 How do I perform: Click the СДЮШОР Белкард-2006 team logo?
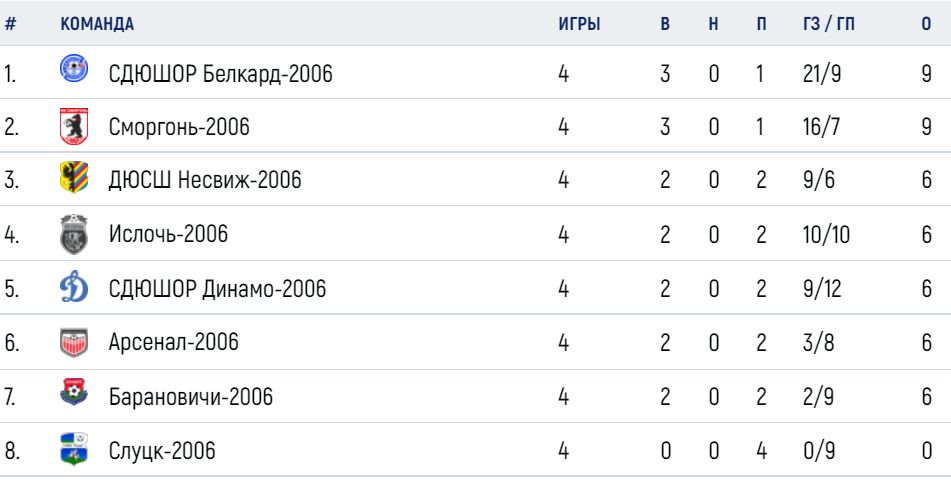(x=74, y=69)
